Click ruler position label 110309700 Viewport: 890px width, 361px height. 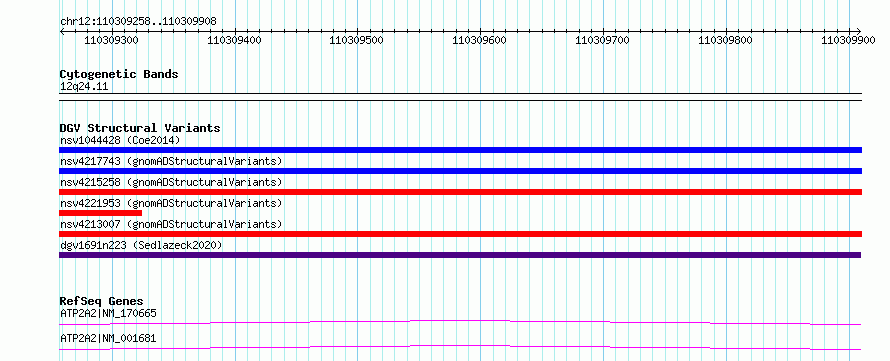[602, 40]
